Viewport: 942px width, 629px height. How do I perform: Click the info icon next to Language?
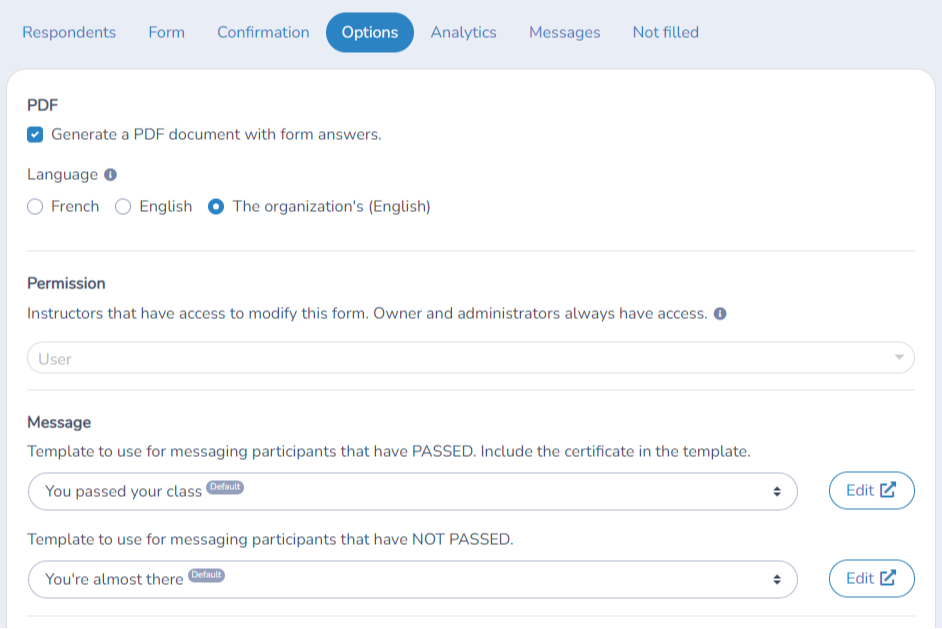pos(110,175)
